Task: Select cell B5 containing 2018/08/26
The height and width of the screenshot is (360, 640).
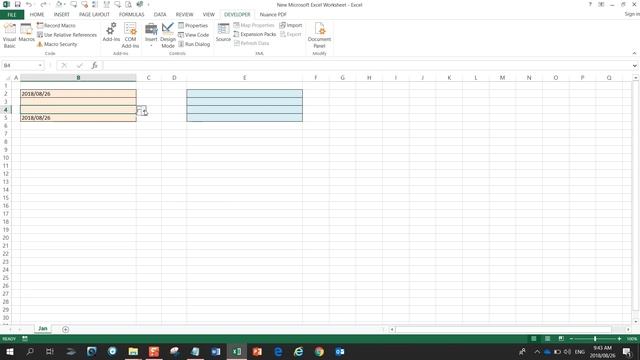Action: 78,118
